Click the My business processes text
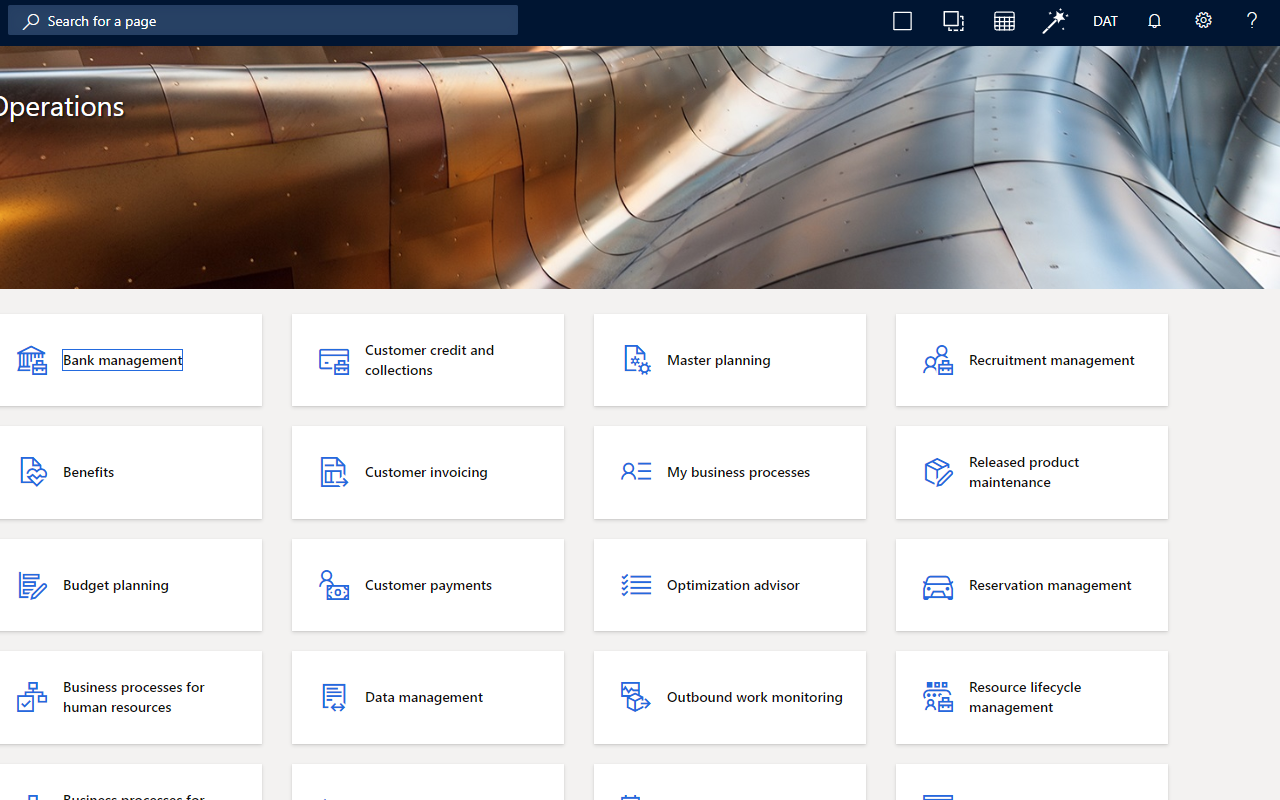 (x=739, y=472)
